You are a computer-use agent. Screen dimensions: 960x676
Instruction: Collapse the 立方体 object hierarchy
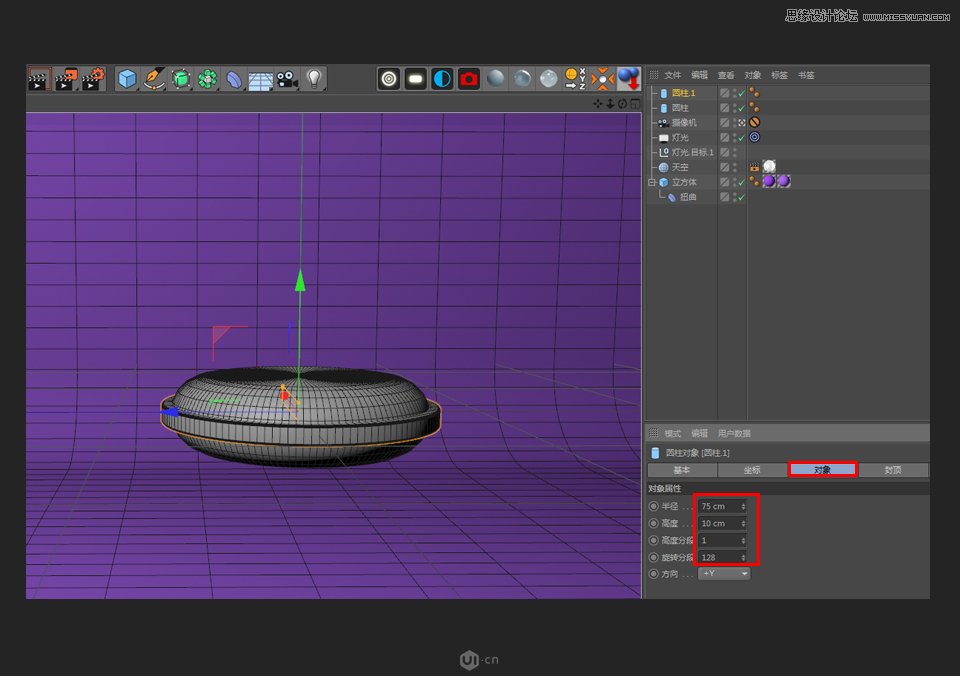(651, 181)
